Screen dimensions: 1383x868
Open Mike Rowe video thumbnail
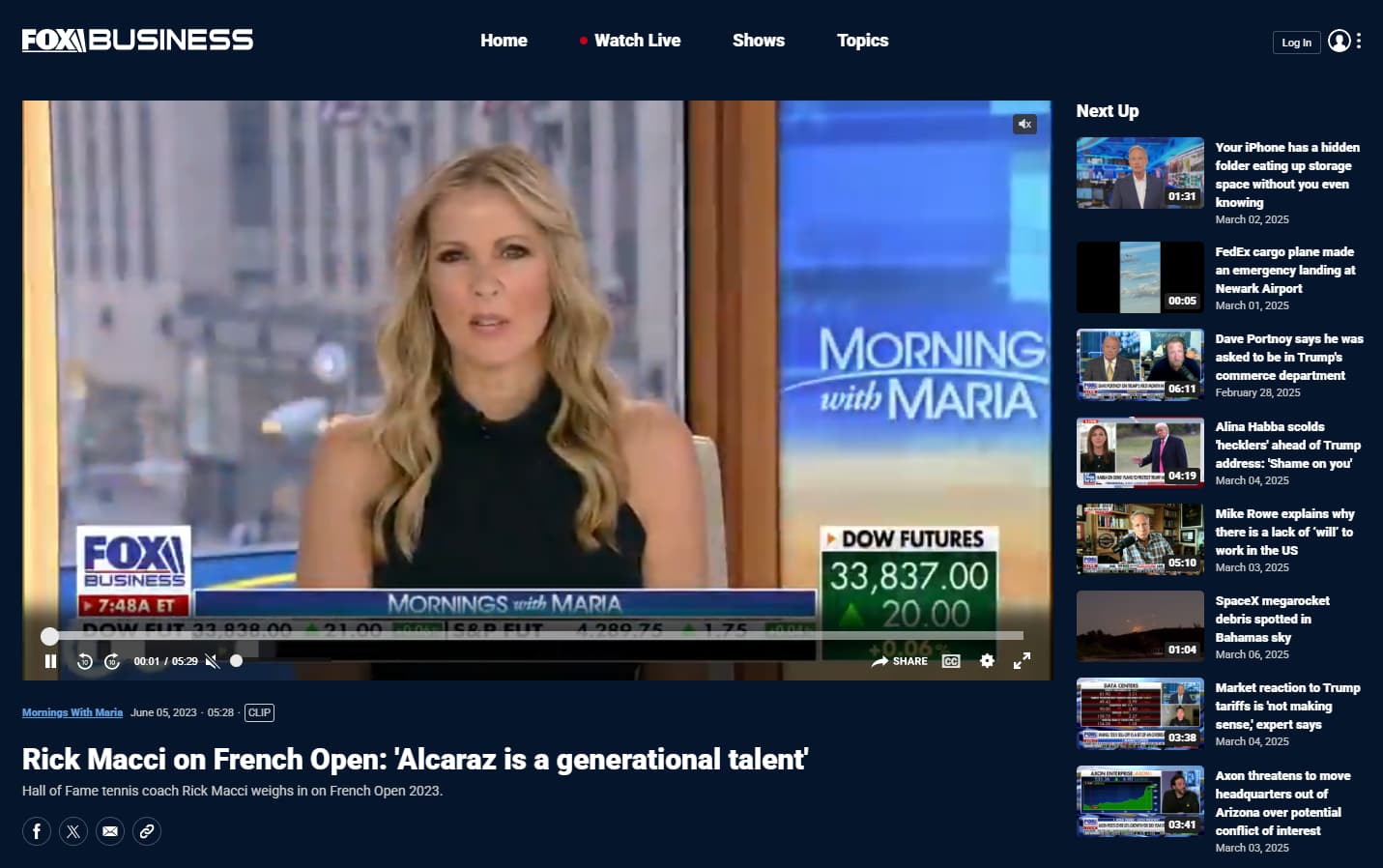pos(1140,539)
